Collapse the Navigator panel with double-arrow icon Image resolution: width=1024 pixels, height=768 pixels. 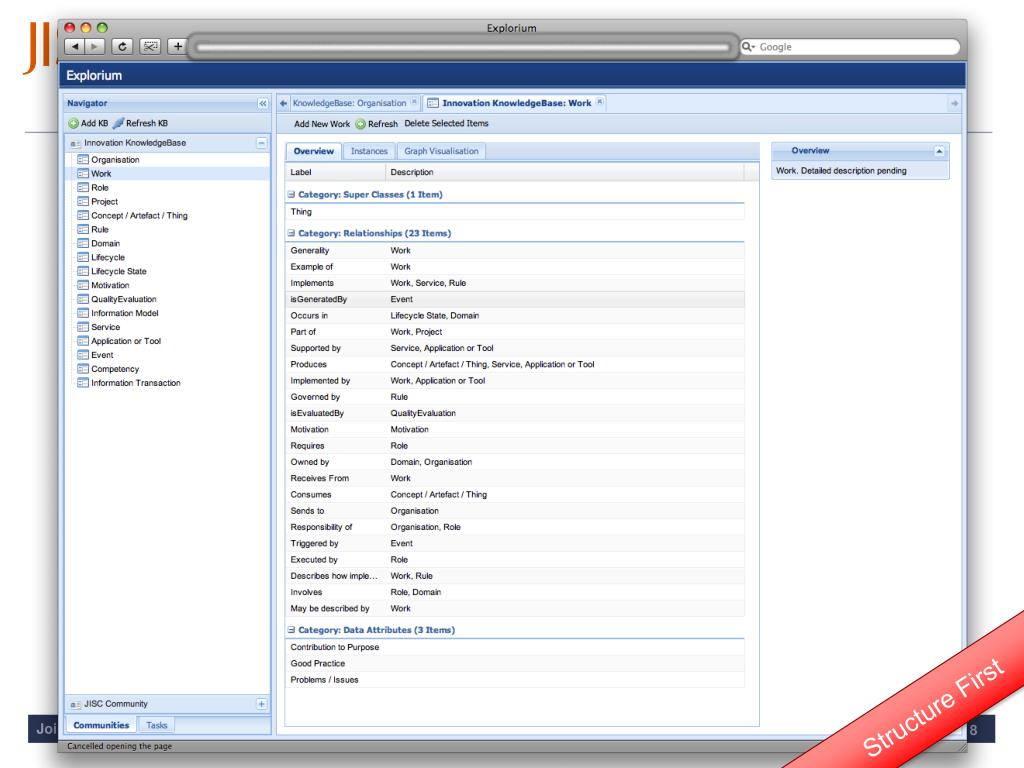tap(263, 103)
